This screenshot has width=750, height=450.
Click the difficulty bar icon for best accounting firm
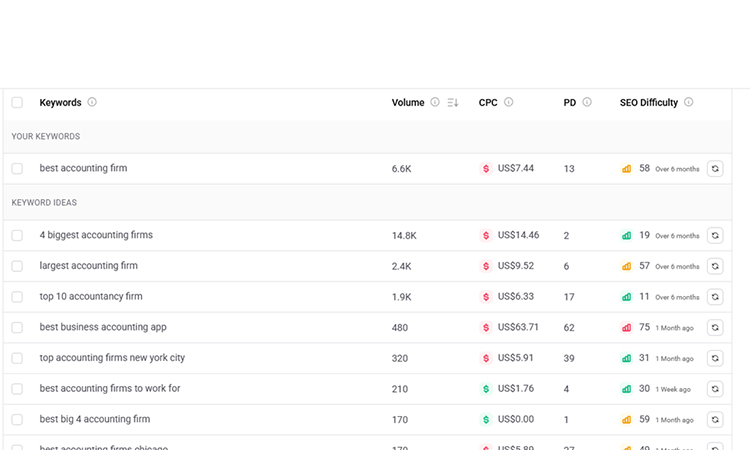(x=626, y=168)
